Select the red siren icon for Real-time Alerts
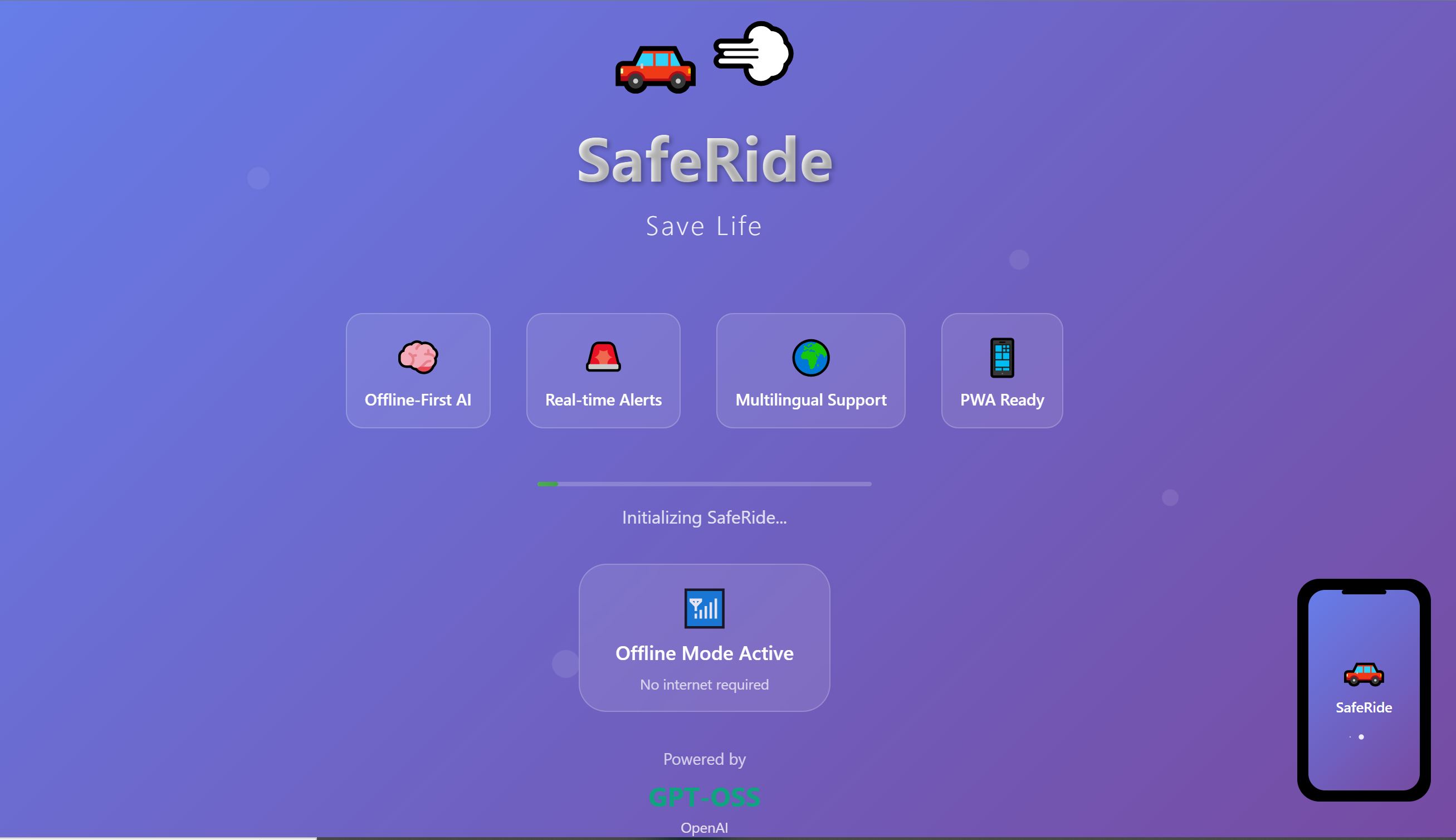 pyautogui.click(x=603, y=358)
